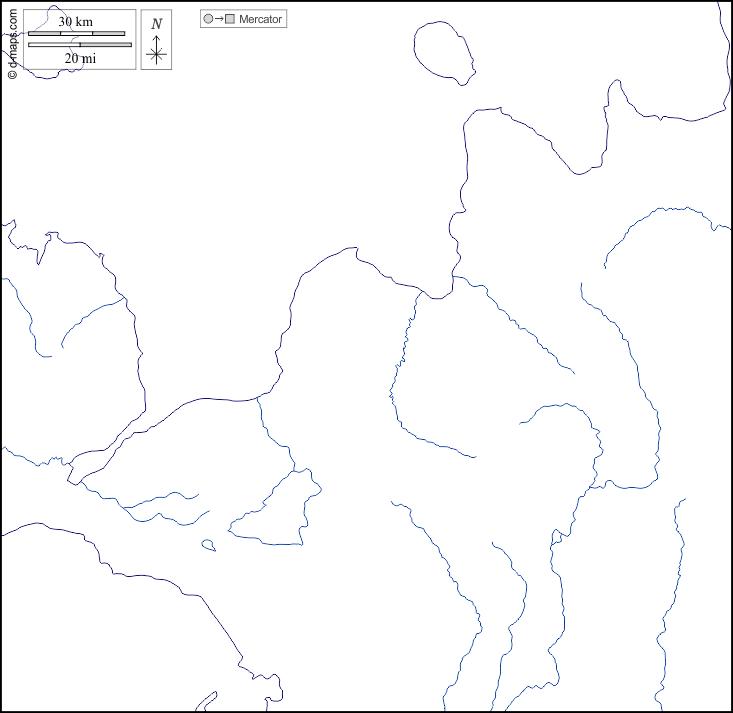The image size is (733, 713).
Task: Click the Mercator projection label
Action: tap(260, 19)
